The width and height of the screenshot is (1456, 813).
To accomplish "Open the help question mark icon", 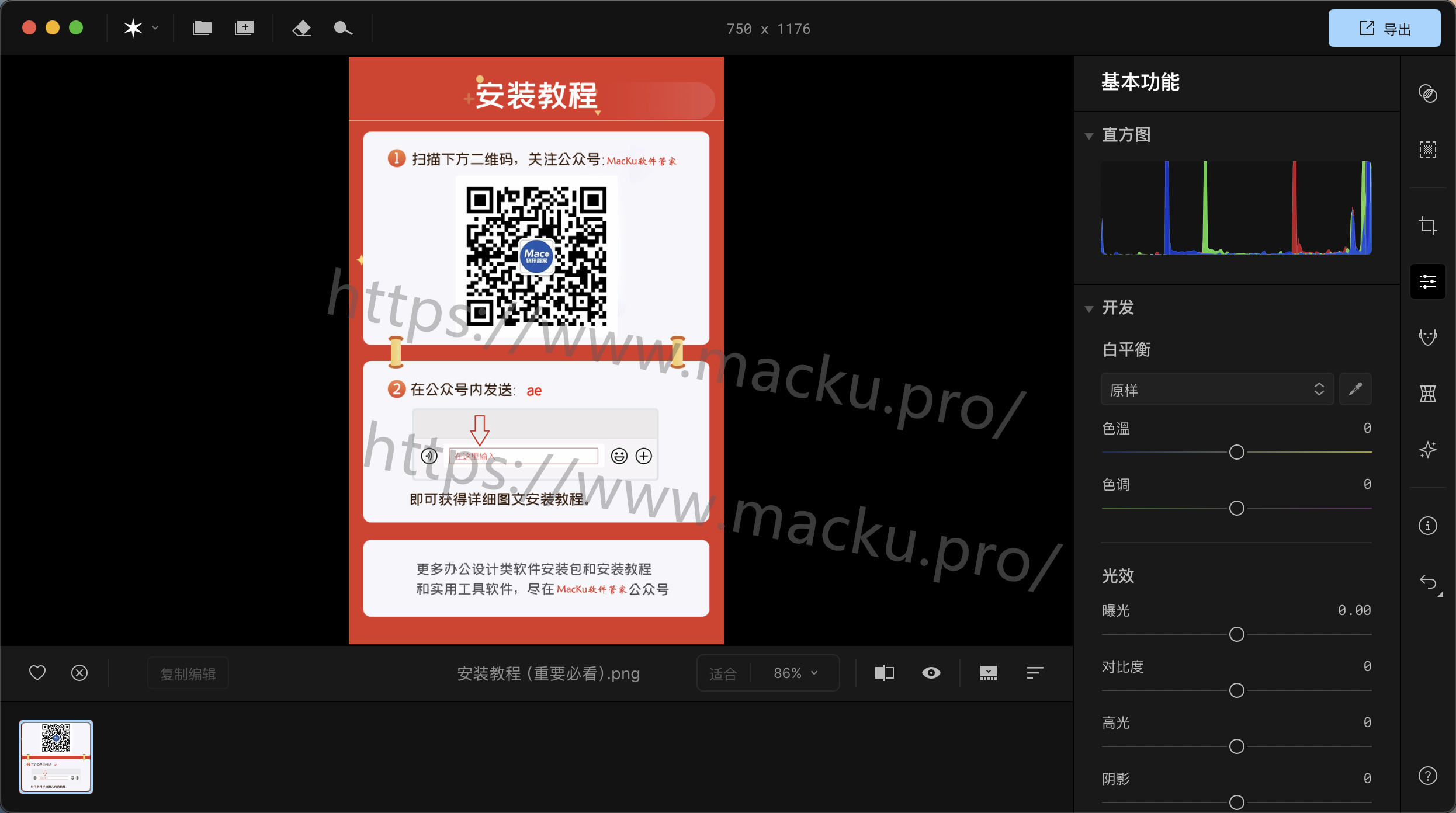I will coord(1428,776).
